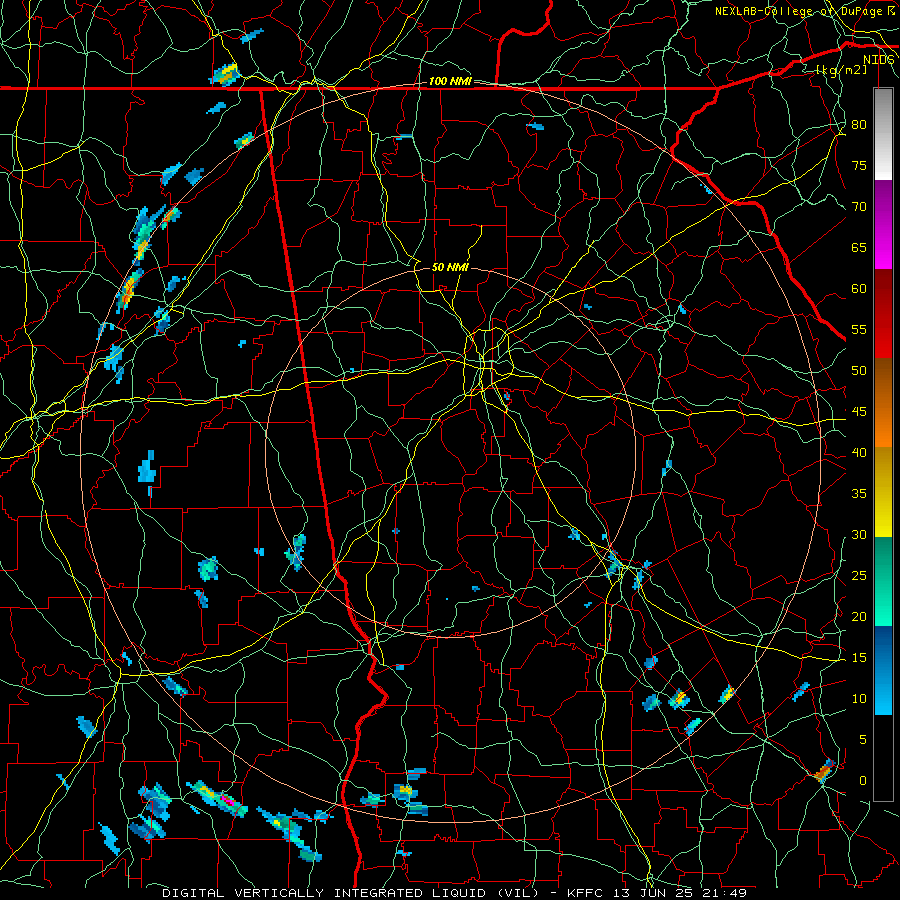
Task: Click the 70 value on the VIL scale
Action: pos(859,207)
